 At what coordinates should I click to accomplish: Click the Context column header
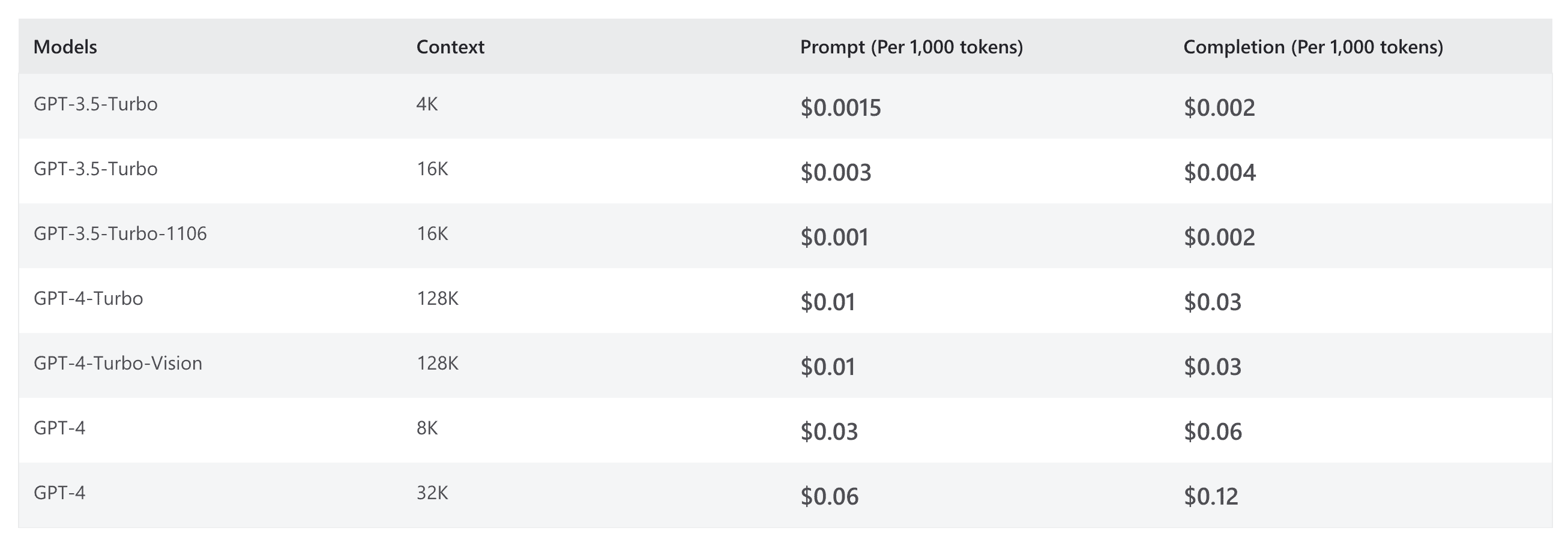tap(450, 47)
